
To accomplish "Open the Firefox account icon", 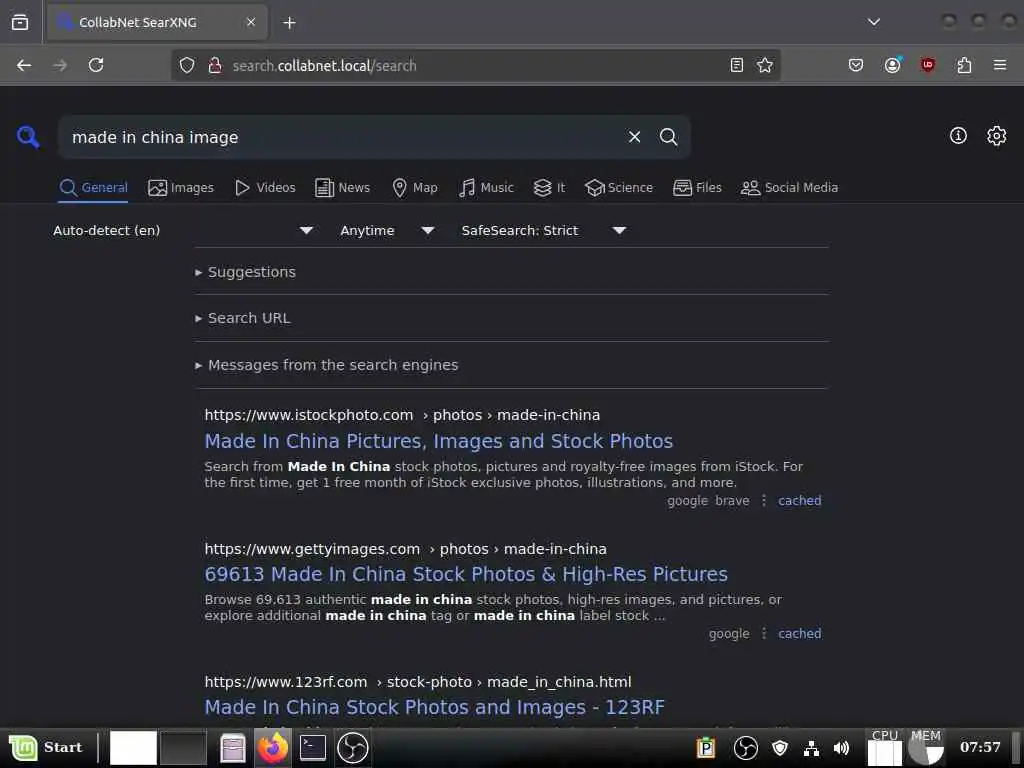I will click(x=892, y=65).
